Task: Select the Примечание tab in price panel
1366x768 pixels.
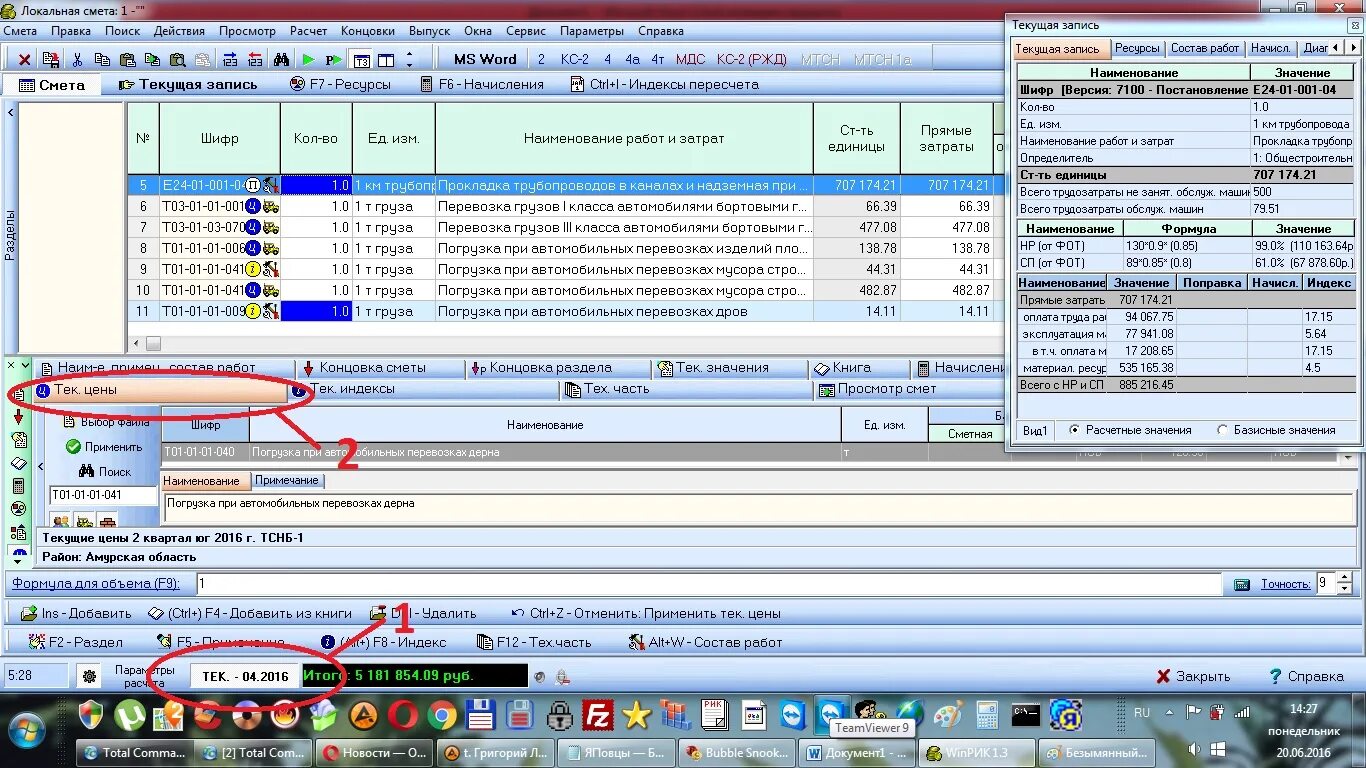Action: pos(286,481)
